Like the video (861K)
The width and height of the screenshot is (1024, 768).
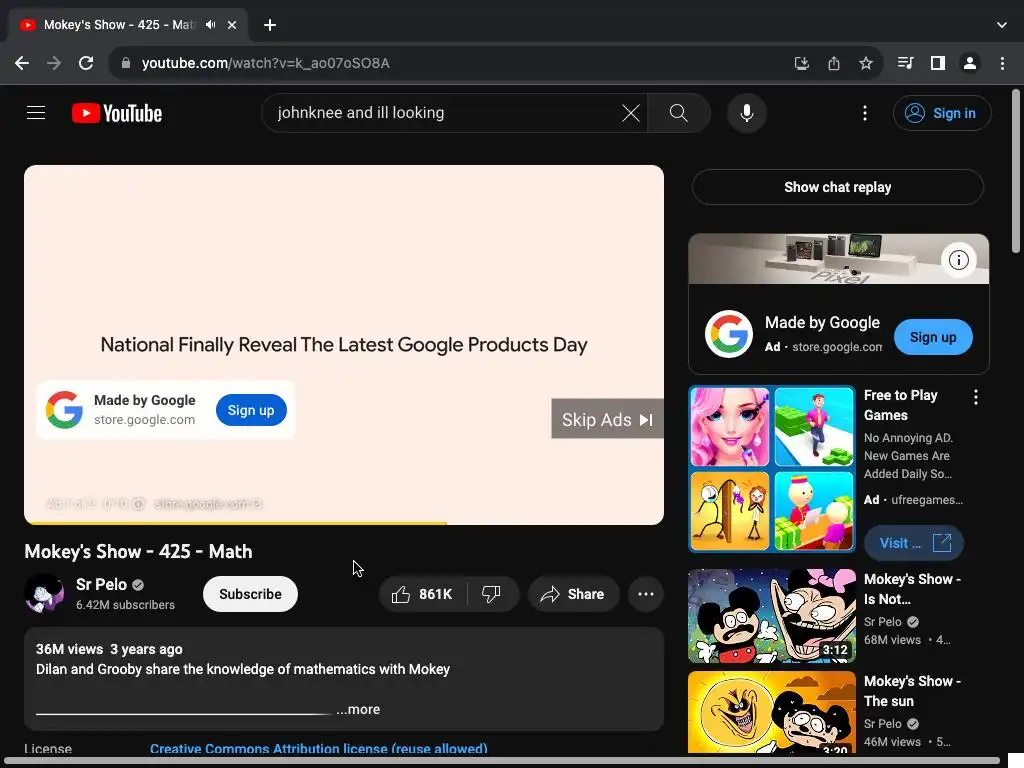[423, 594]
